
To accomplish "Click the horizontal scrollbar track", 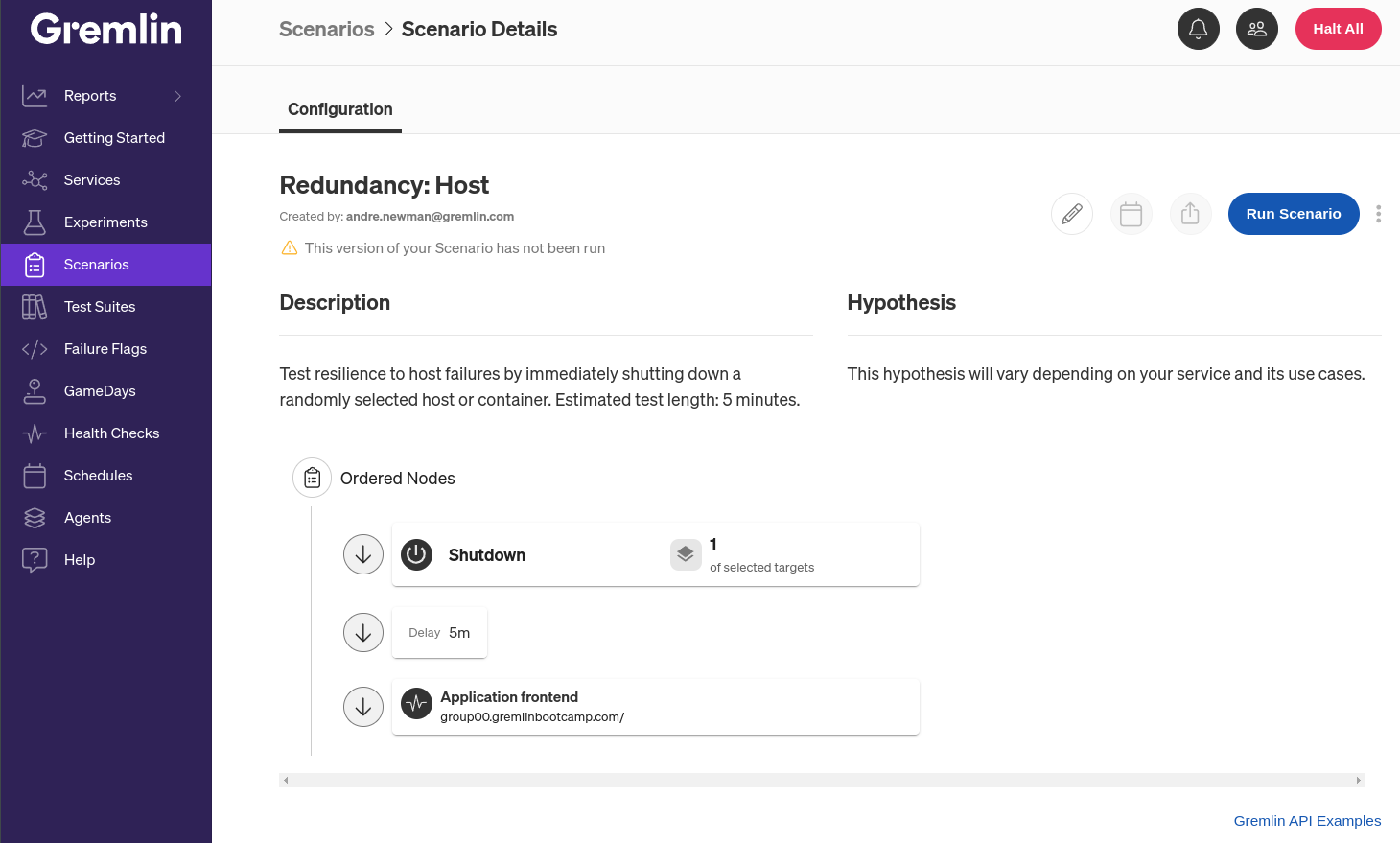I will tap(822, 781).
